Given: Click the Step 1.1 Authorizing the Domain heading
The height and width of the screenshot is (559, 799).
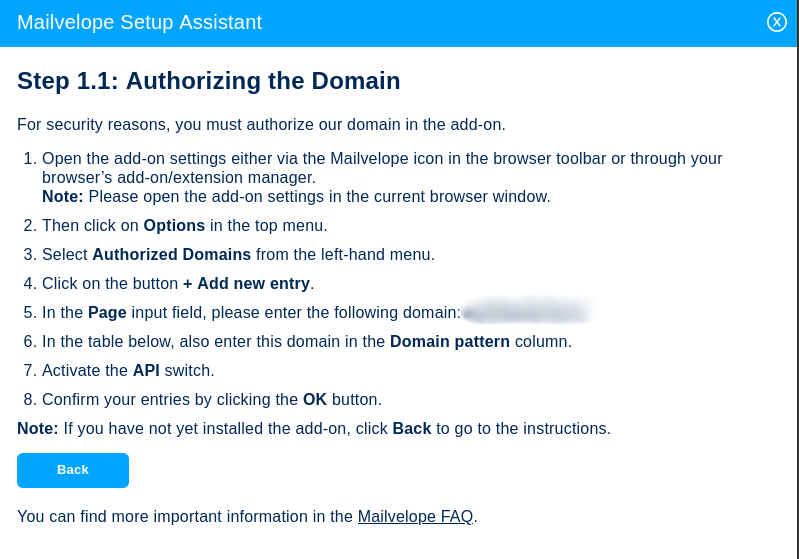Looking at the screenshot, I should [209, 81].
